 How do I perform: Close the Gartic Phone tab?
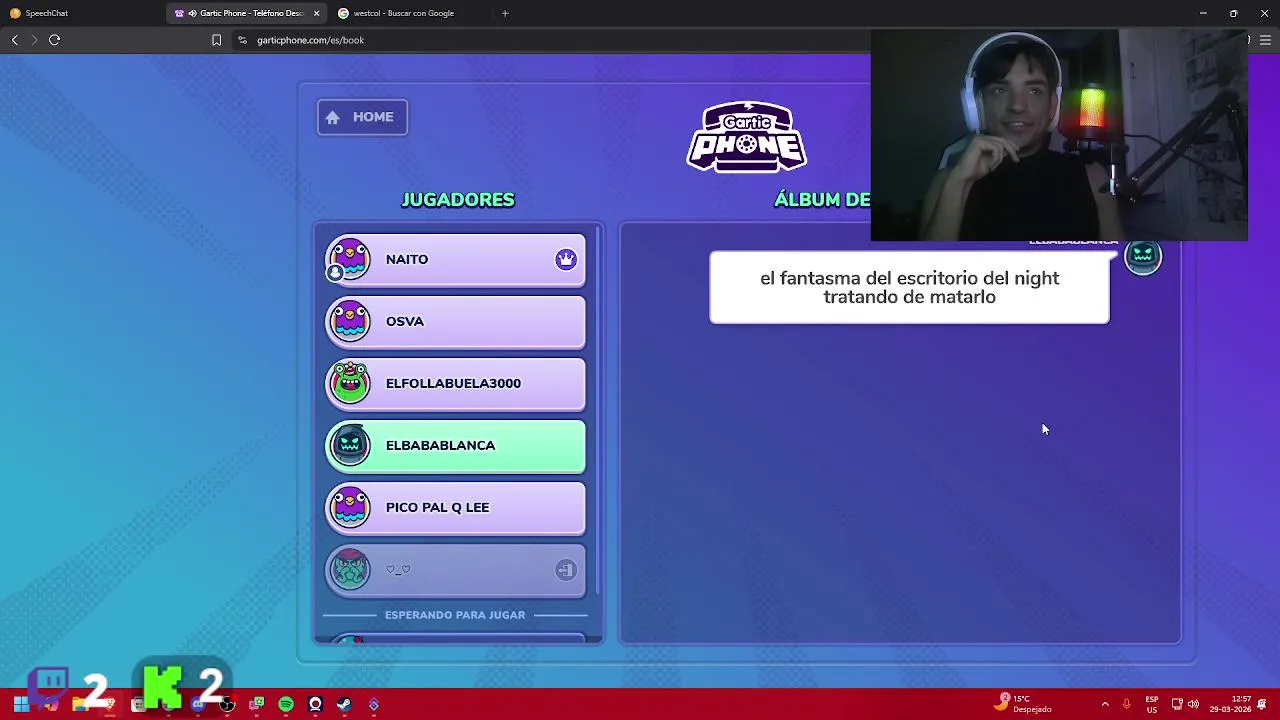[317, 13]
